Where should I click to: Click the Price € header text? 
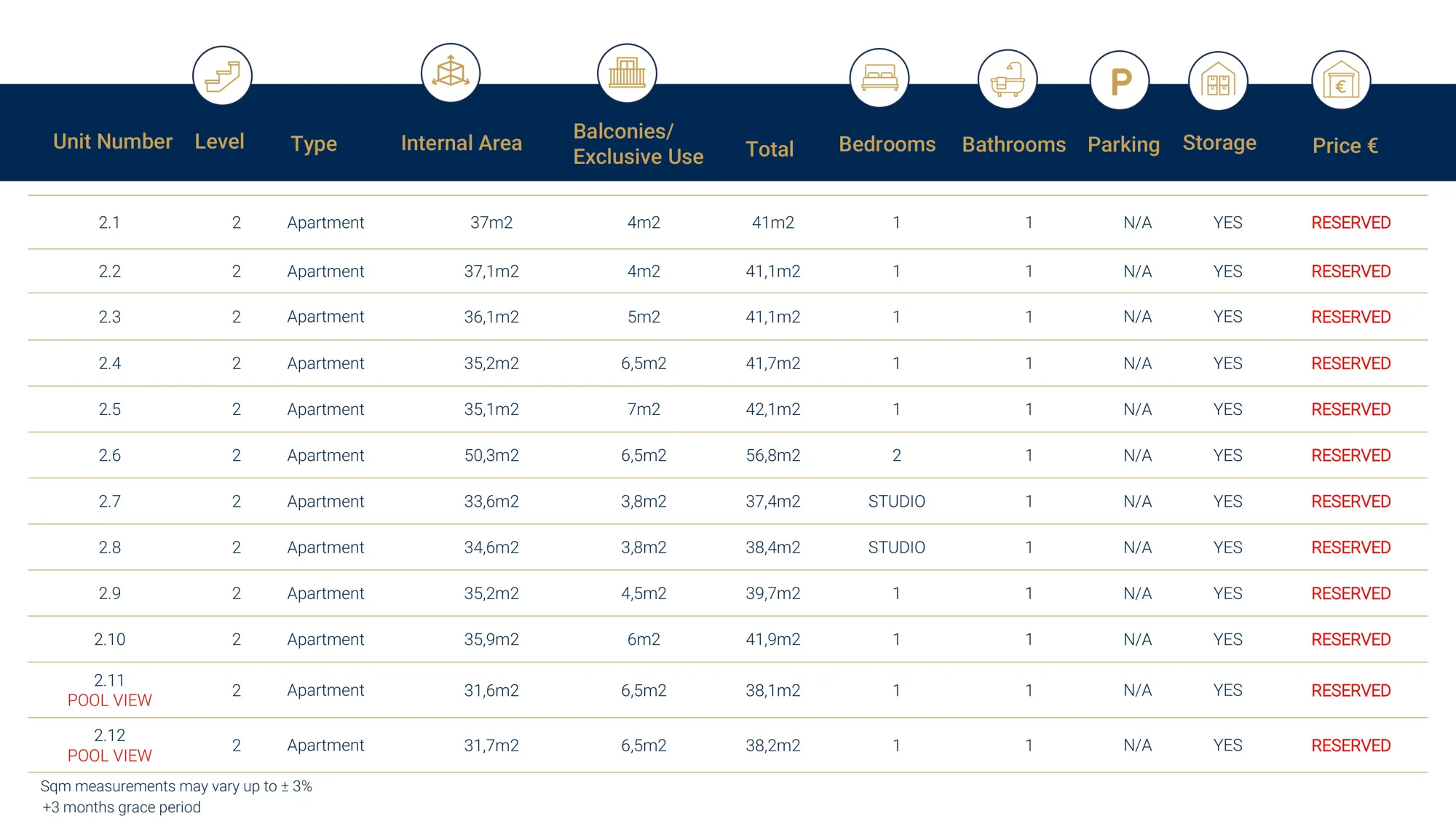[x=1345, y=146]
